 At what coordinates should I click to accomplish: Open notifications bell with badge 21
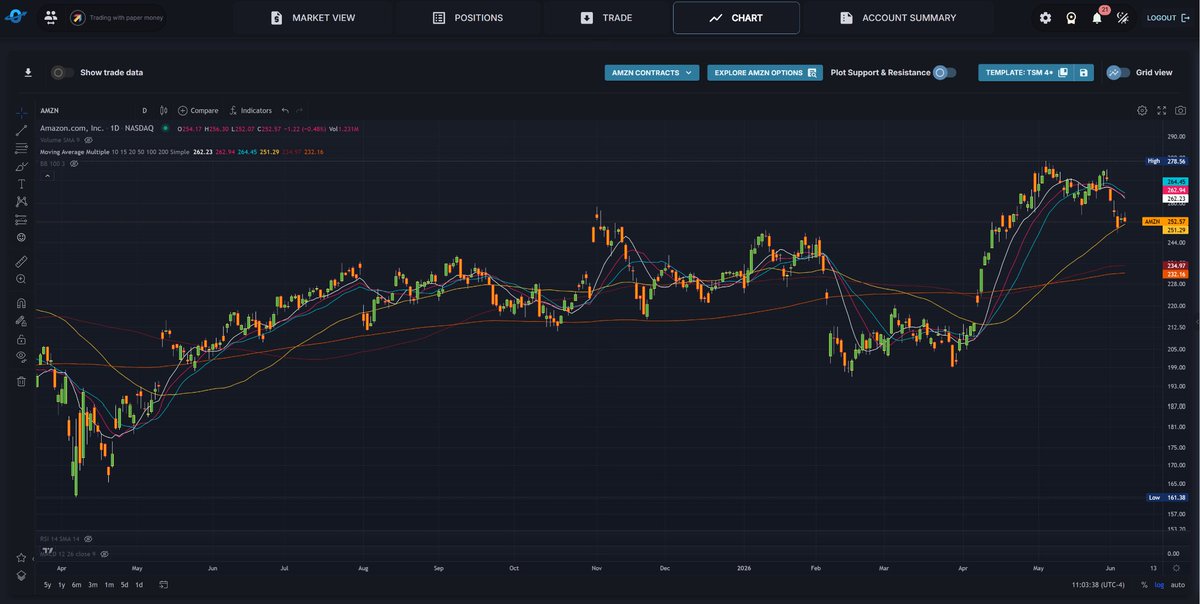coord(1097,18)
